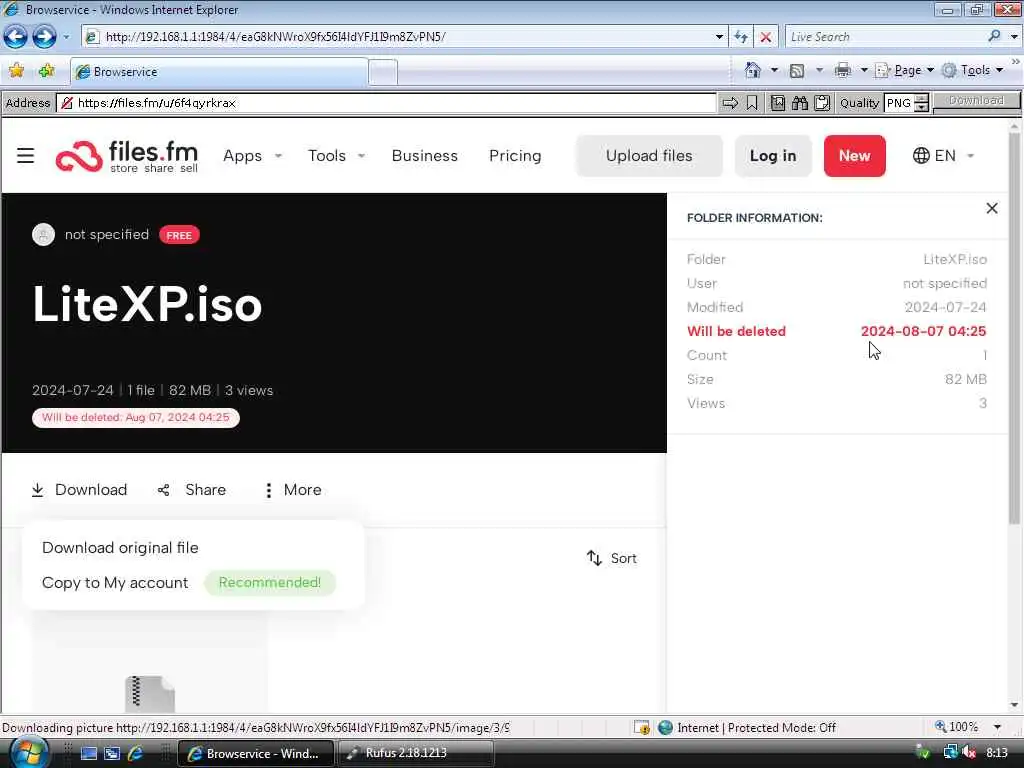The width and height of the screenshot is (1024, 768).
Task: Close the Folder Information panel
Action: click(991, 208)
